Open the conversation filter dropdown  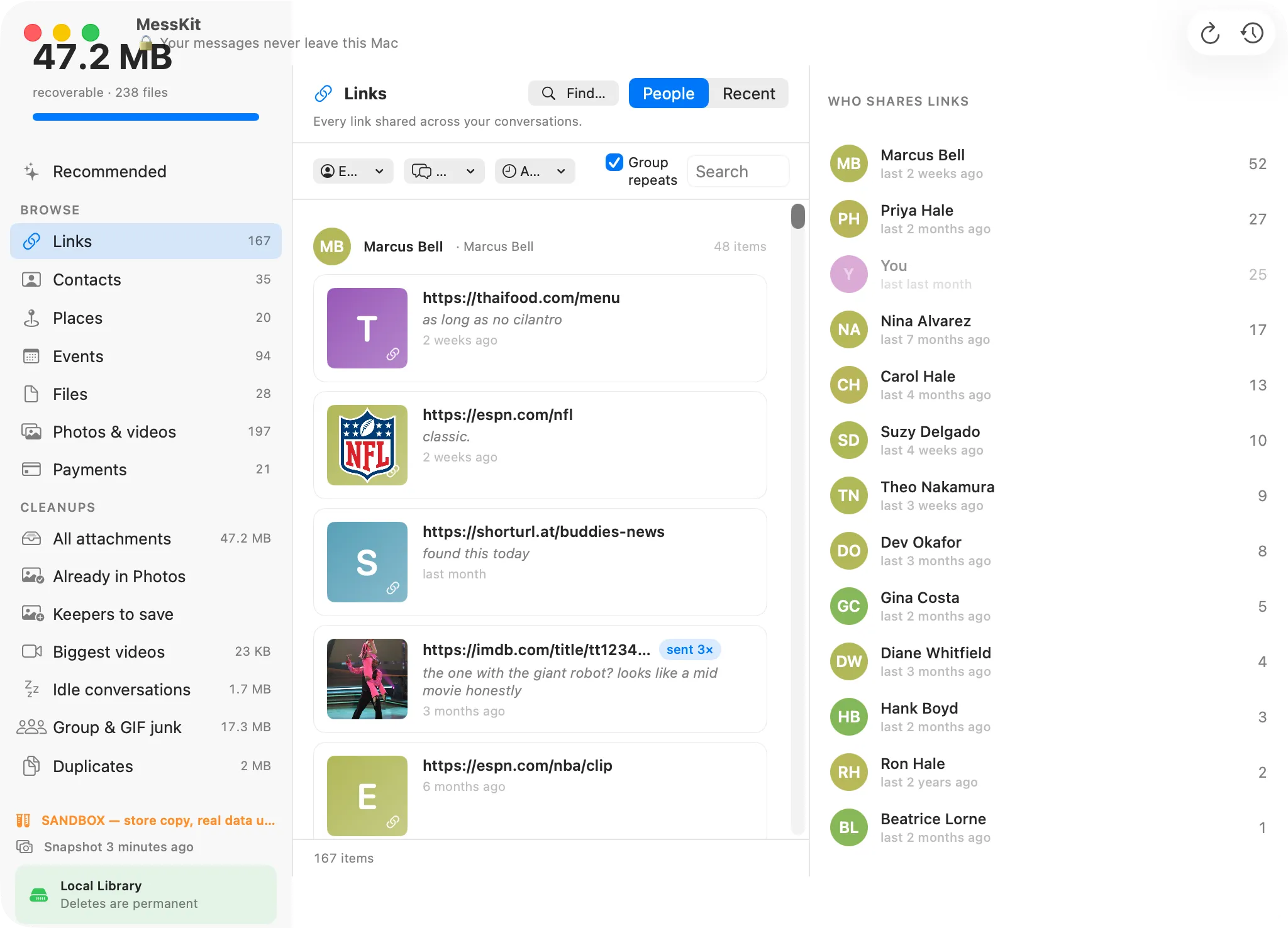click(444, 171)
